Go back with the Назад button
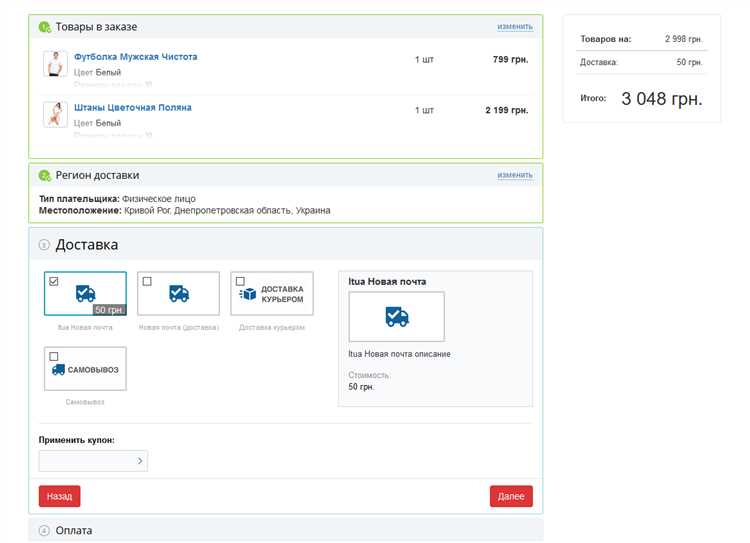Screen dimensions: 750x543 click(60, 496)
